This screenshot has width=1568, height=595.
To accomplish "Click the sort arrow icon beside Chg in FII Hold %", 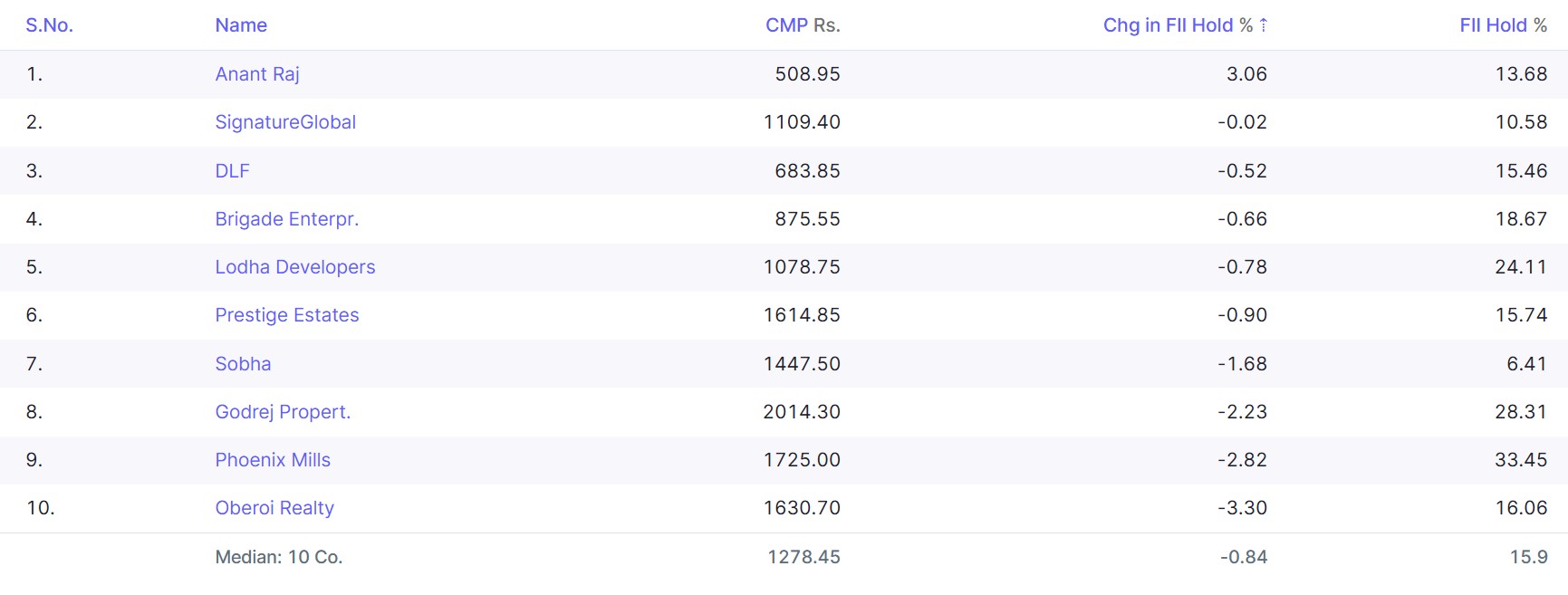I will [1263, 25].
